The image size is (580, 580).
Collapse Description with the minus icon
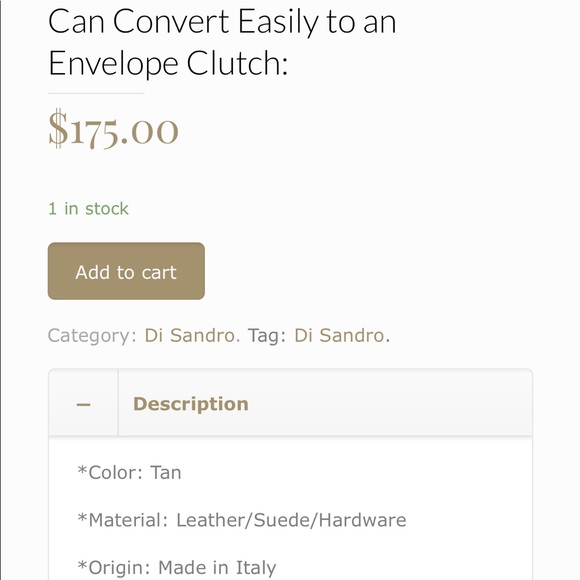pos(83,404)
